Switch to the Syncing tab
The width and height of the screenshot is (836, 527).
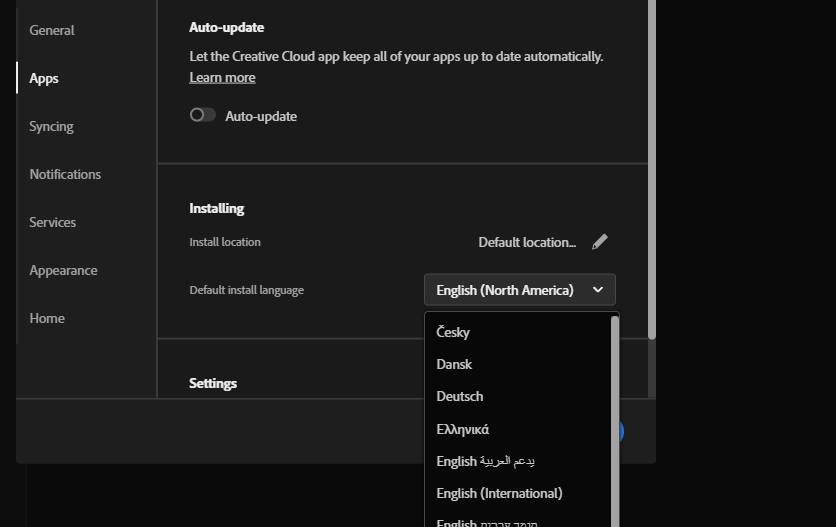click(51, 126)
